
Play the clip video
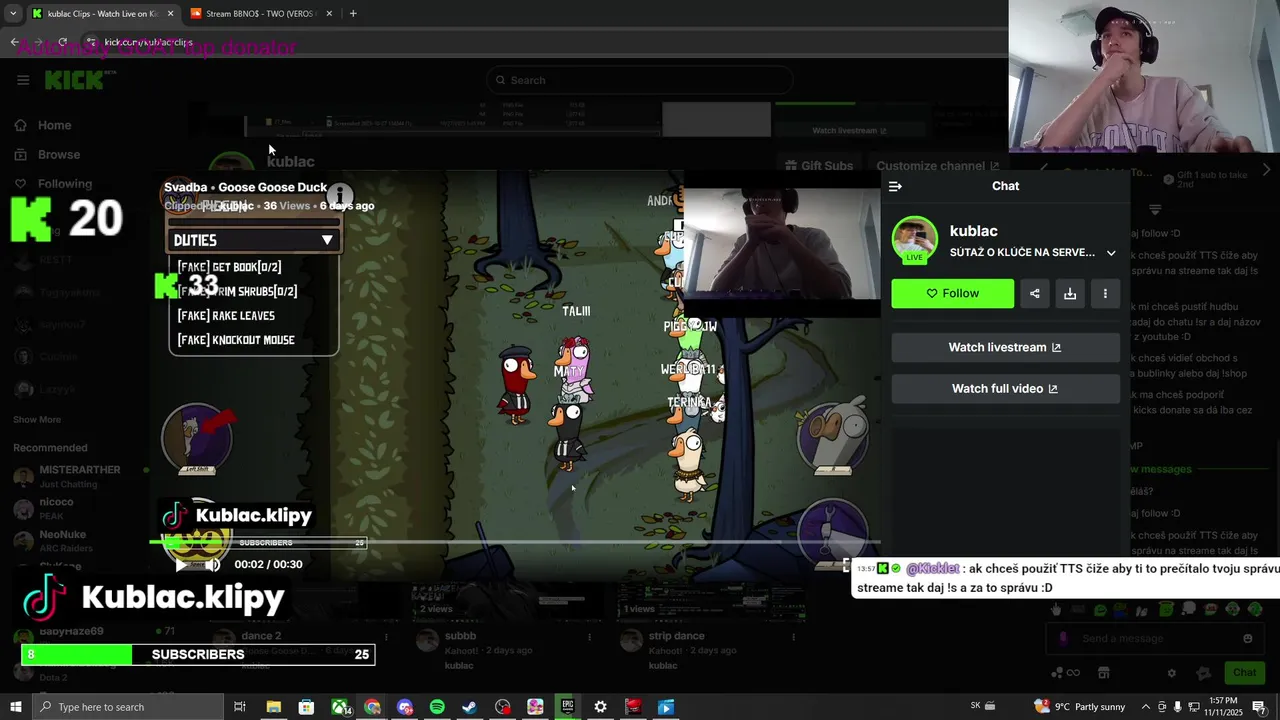tap(181, 565)
